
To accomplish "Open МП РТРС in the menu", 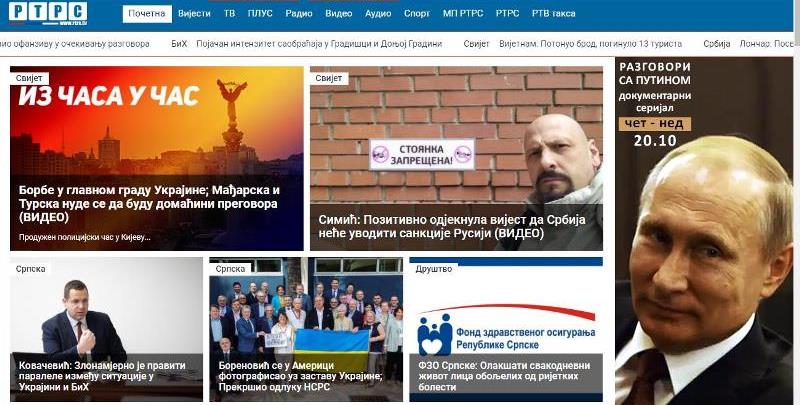I will click(x=463, y=14).
